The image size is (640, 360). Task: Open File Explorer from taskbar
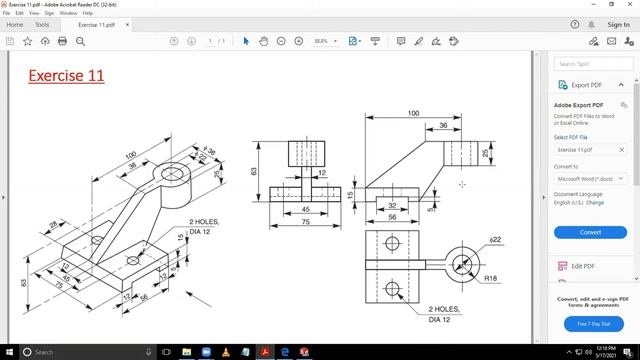(x=187, y=352)
